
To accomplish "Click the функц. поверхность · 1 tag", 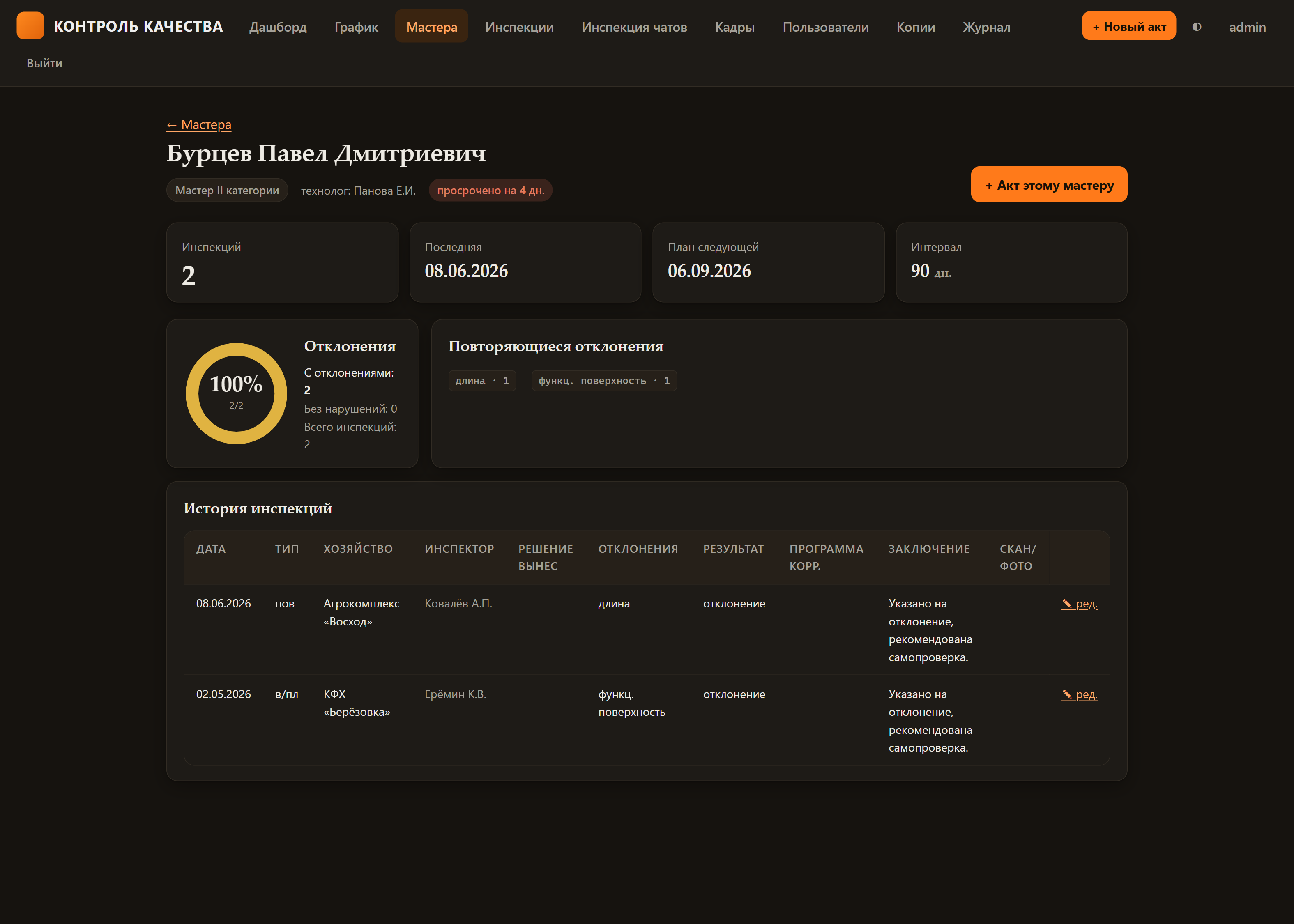I will pyautogui.click(x=604, y=381).
